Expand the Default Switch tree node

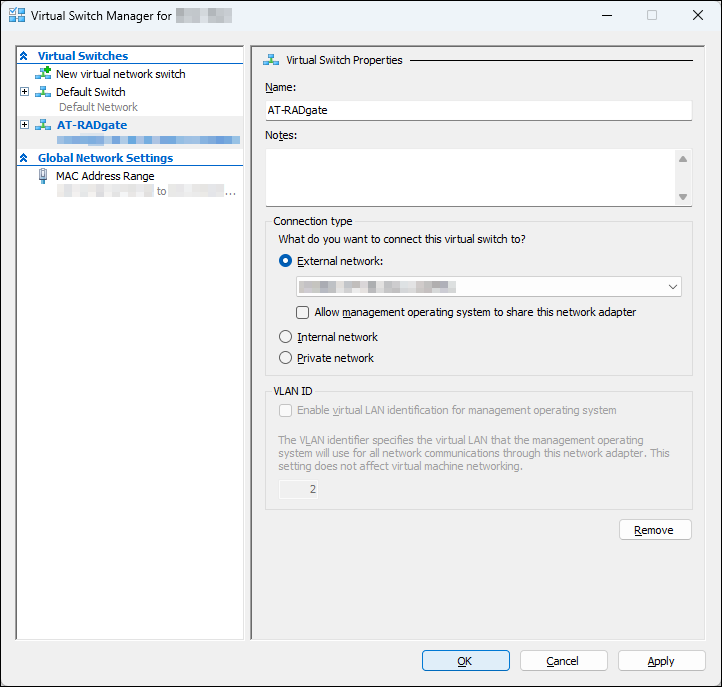click(x=24, y=92)
